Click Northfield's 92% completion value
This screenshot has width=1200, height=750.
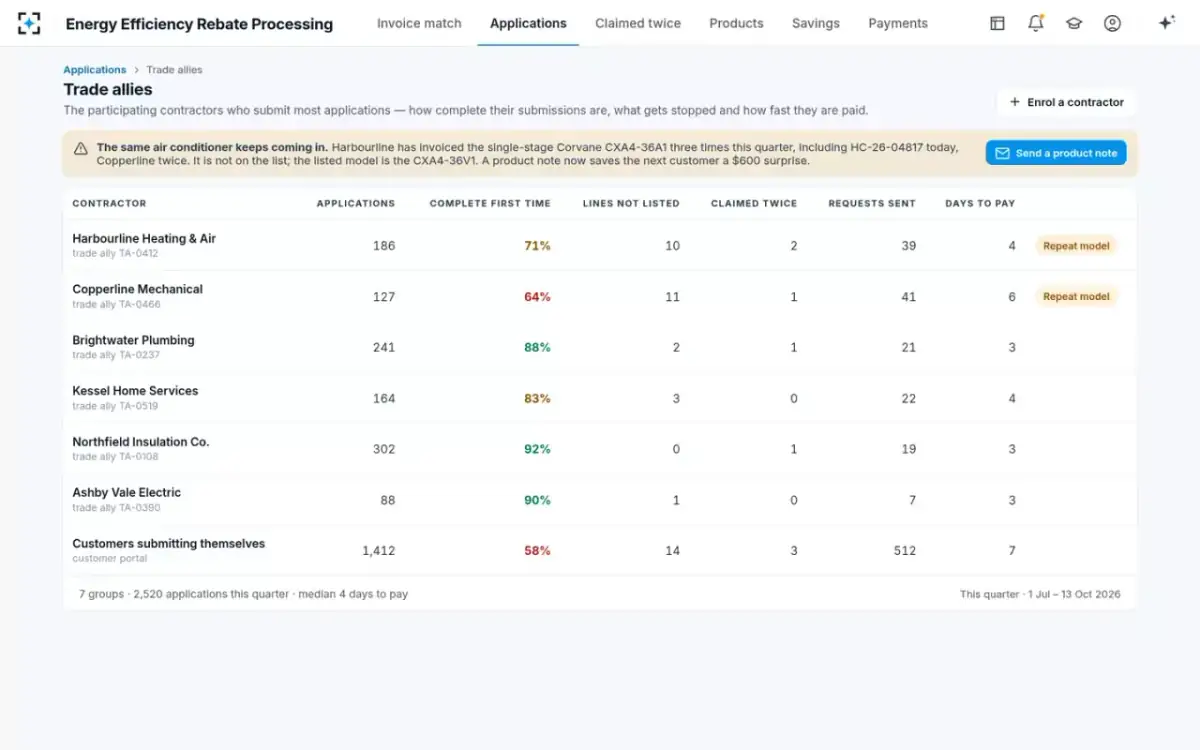pos(538,449)
